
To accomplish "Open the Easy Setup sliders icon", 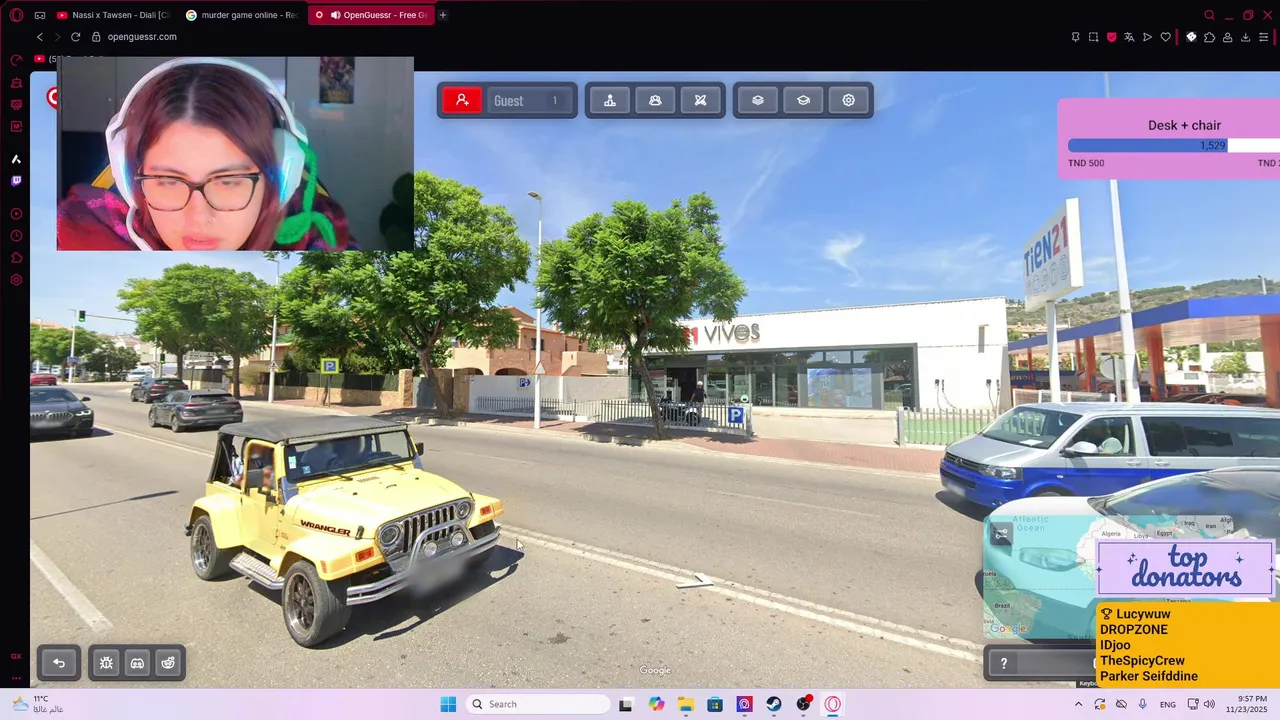I will click(x=1264, y=37).
